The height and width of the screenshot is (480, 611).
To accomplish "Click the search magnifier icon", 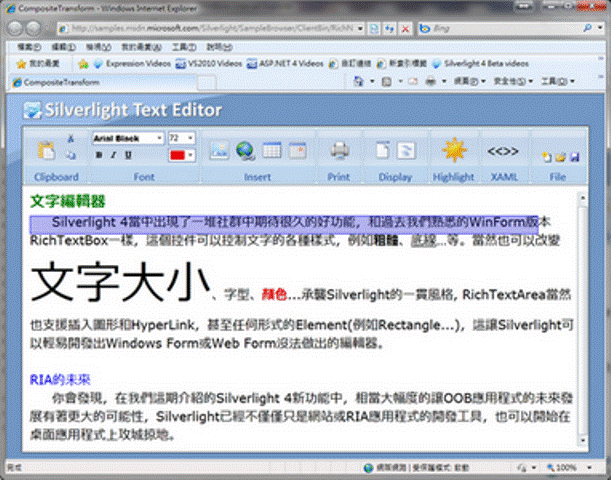I will pos(588,28).
